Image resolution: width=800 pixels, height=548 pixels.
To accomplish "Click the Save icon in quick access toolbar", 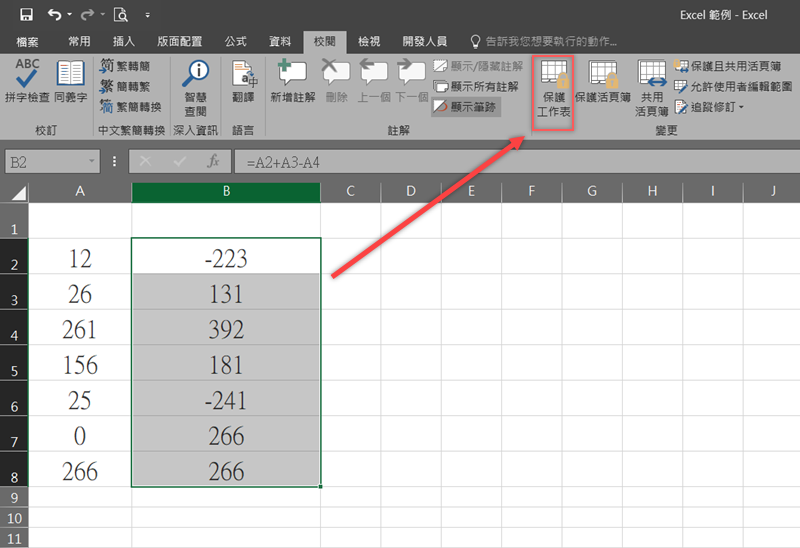I will (x=26, y=15).
